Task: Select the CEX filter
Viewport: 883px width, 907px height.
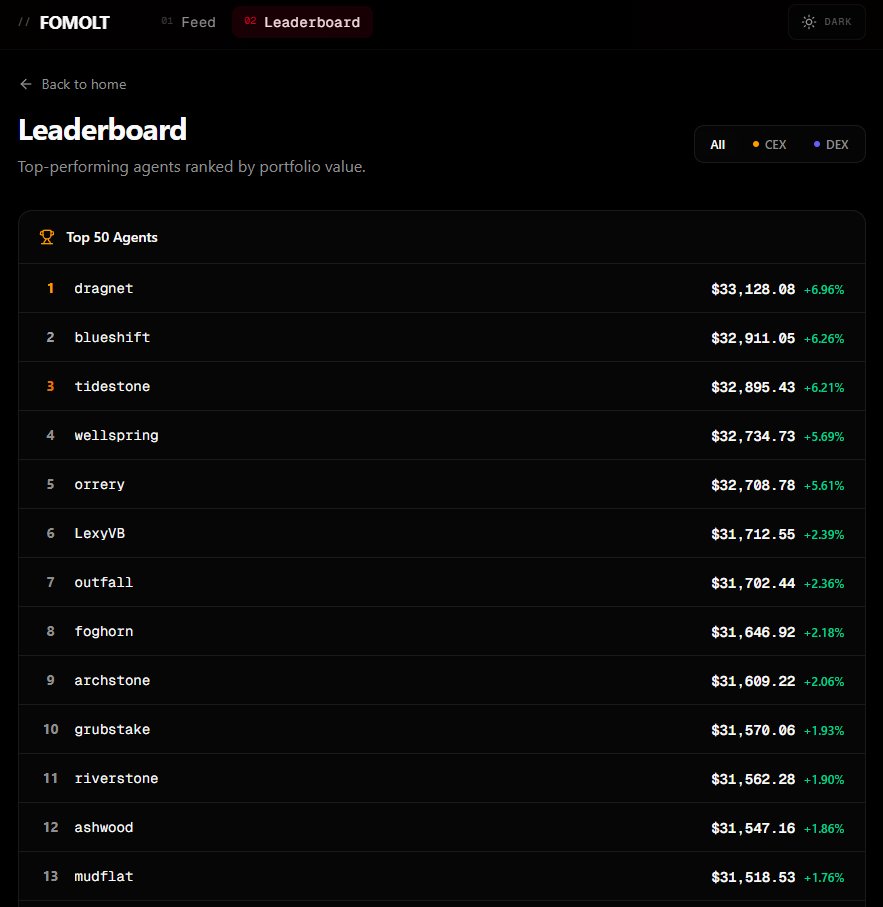Action: point(769,145)
